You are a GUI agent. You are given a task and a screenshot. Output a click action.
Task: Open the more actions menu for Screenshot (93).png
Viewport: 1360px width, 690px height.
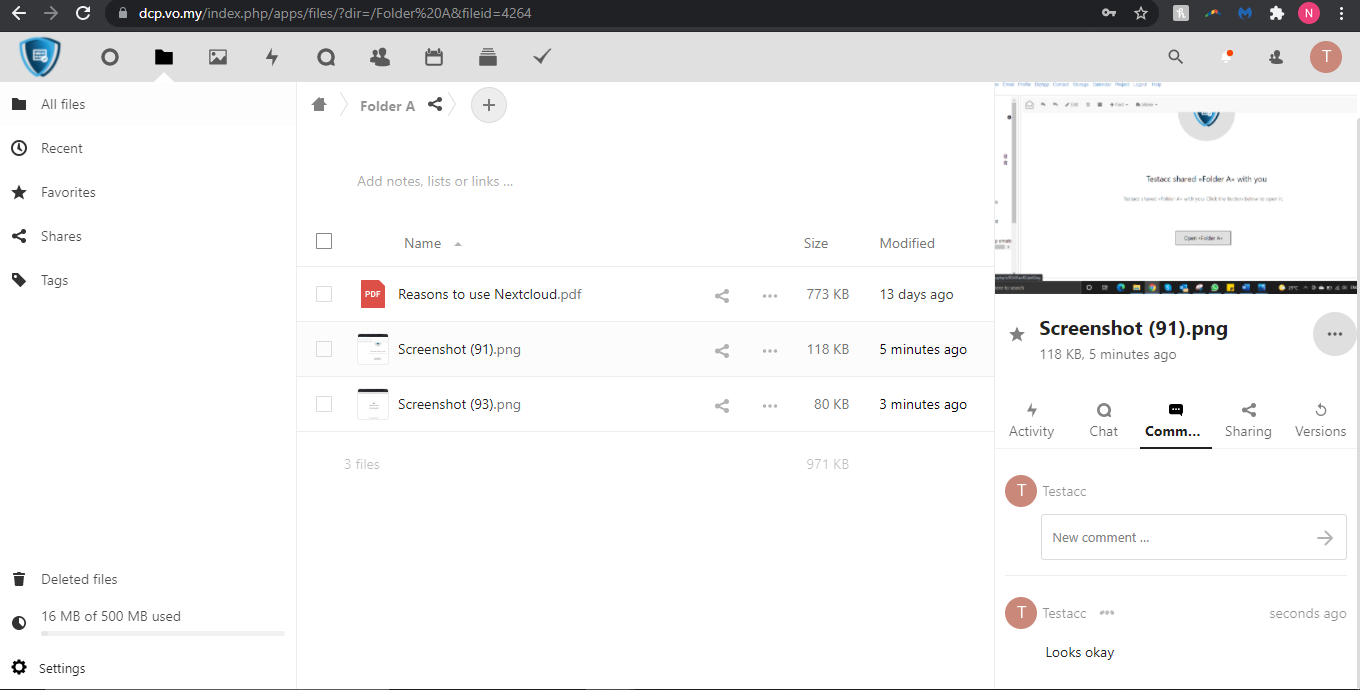770,405
